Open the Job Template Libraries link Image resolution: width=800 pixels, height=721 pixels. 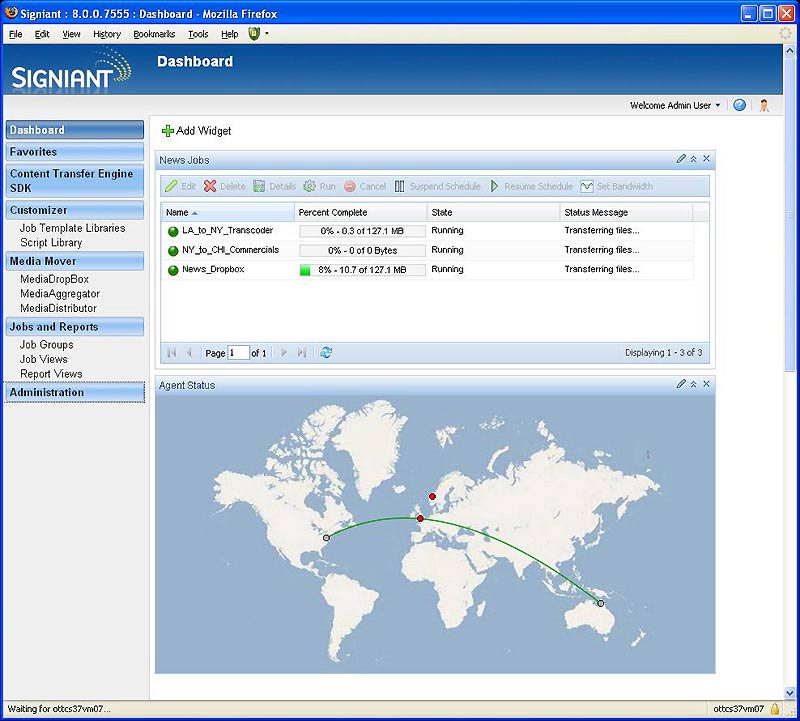(72, 228)
